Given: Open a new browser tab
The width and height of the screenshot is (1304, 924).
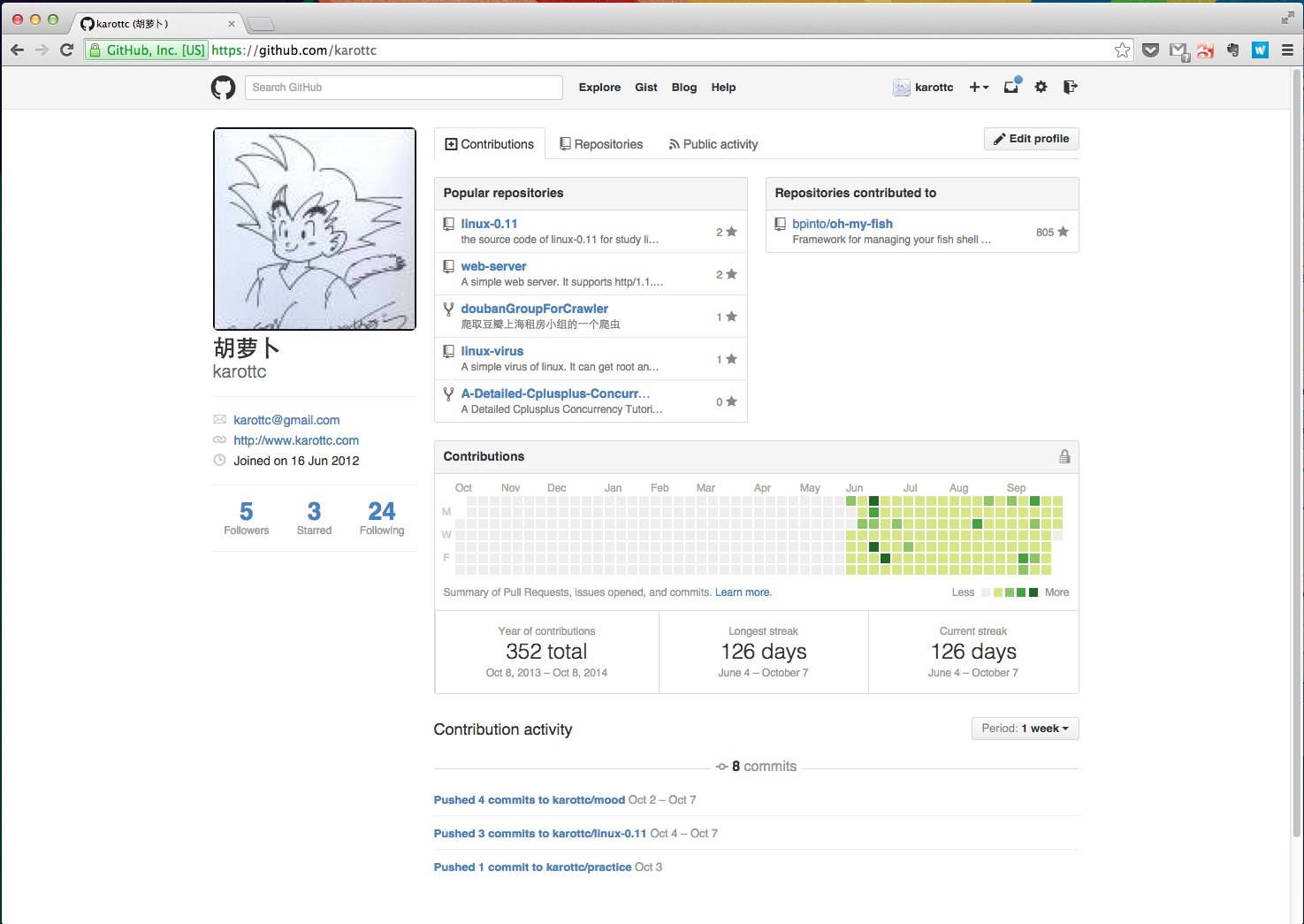Looking at the screenshot, I should 260,24.
